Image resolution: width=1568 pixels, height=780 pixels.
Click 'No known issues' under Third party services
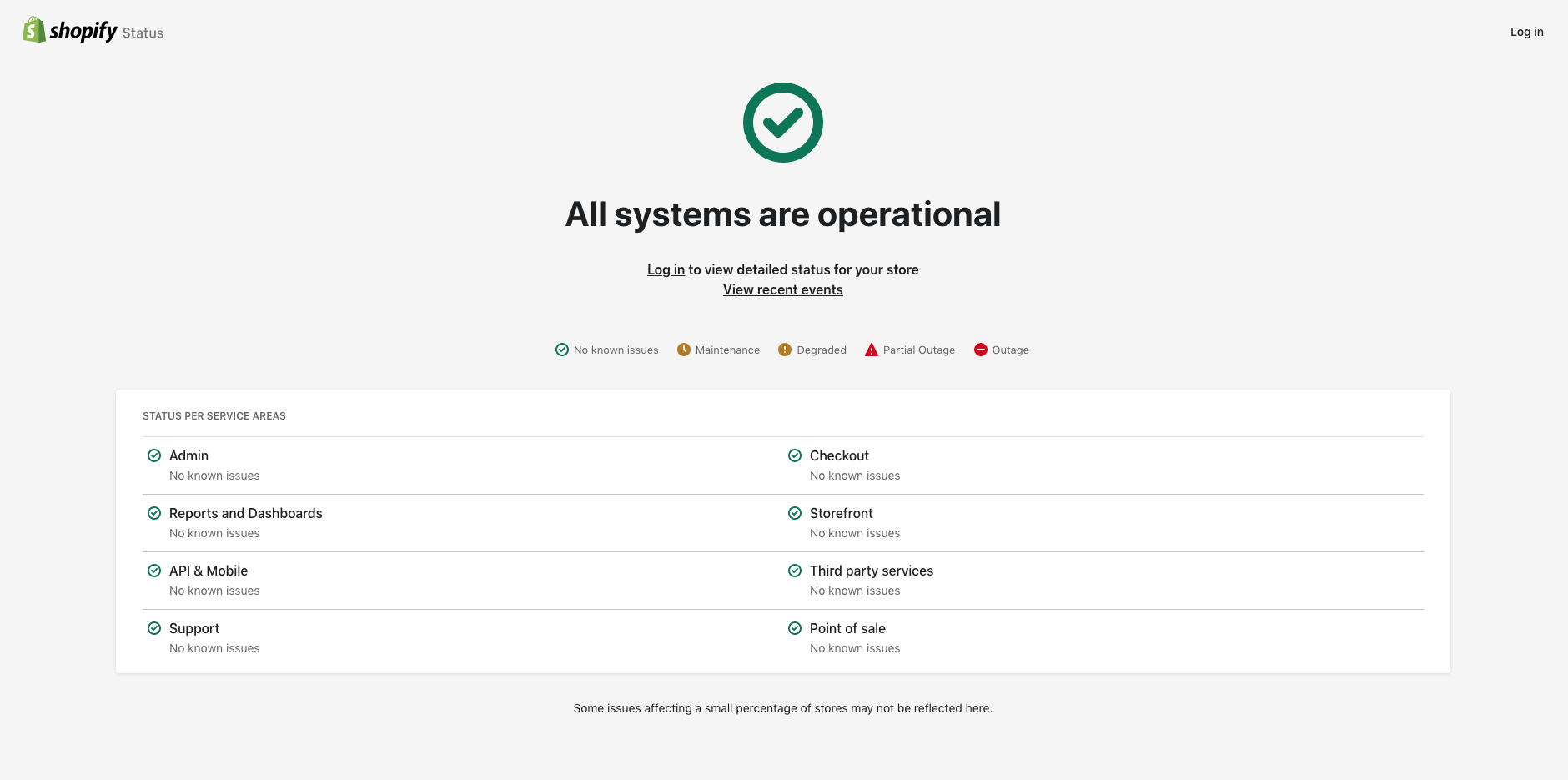pos(855,591)
